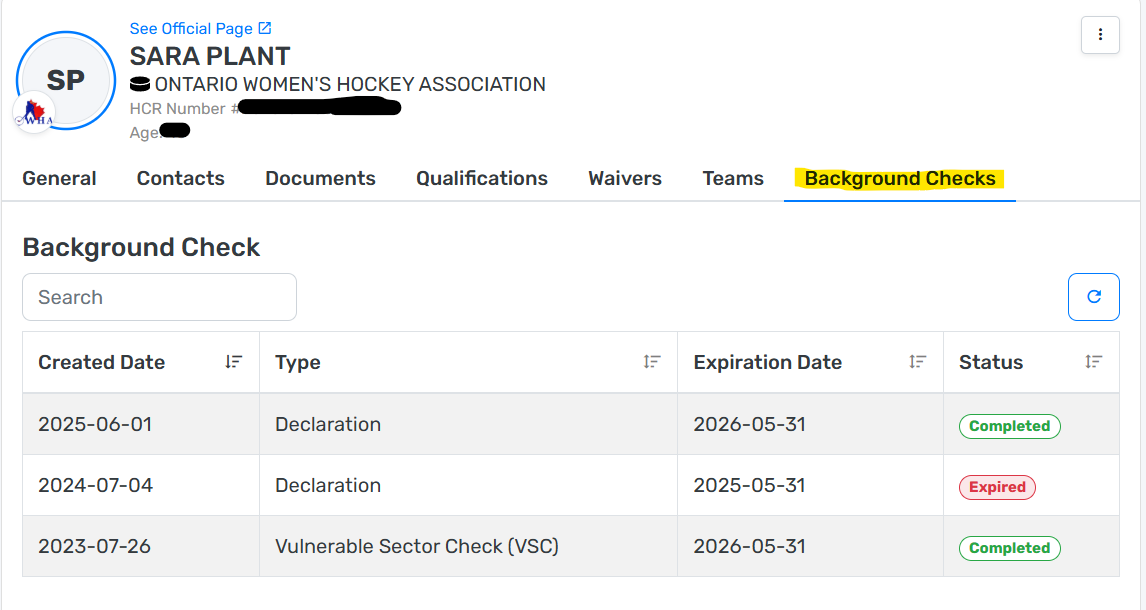Open the Contacts tab
The height and width of the screenshot is (610, 1146).
181,179
